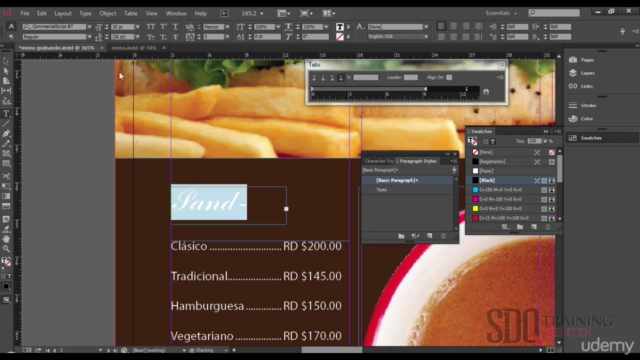640x360 pixels.
Task: Open the kerning Metrics dropdown
Action: [227, 27]
